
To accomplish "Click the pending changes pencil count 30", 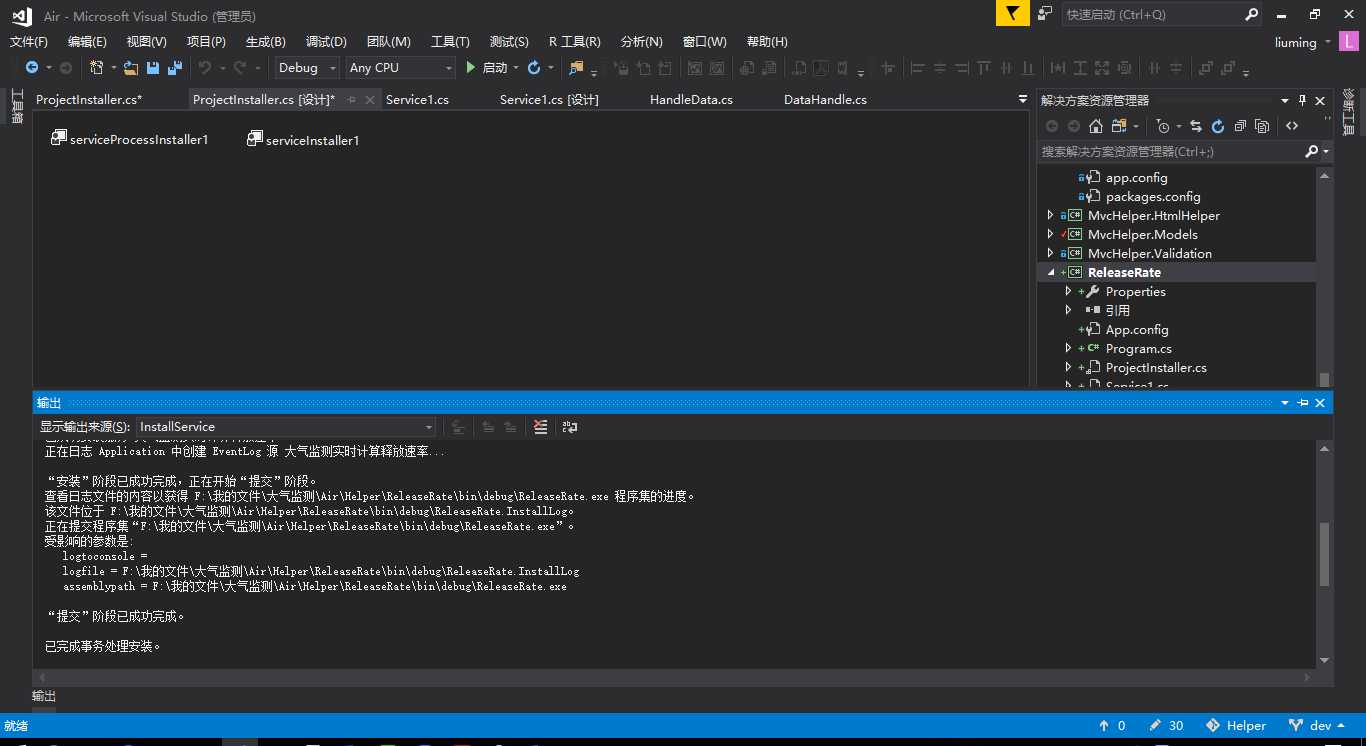I will (1166, 726).
